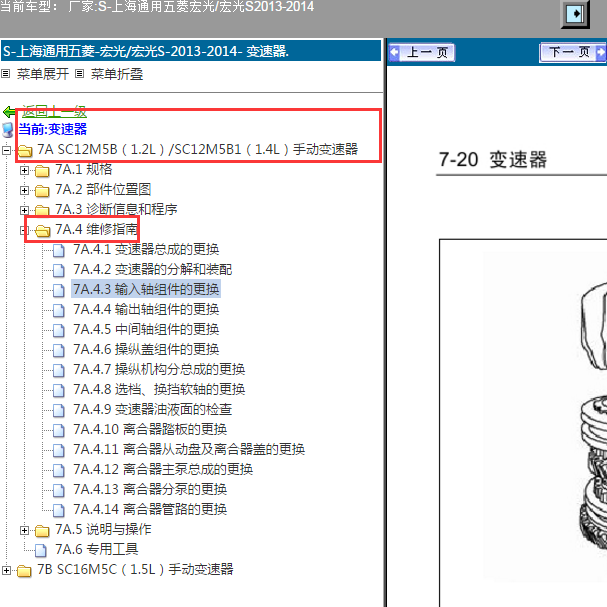The image size is (607, 607).
Task: Click document icon of 7A.4.12 离合器主泵总成的更换
Action: [x=58, y=470]
